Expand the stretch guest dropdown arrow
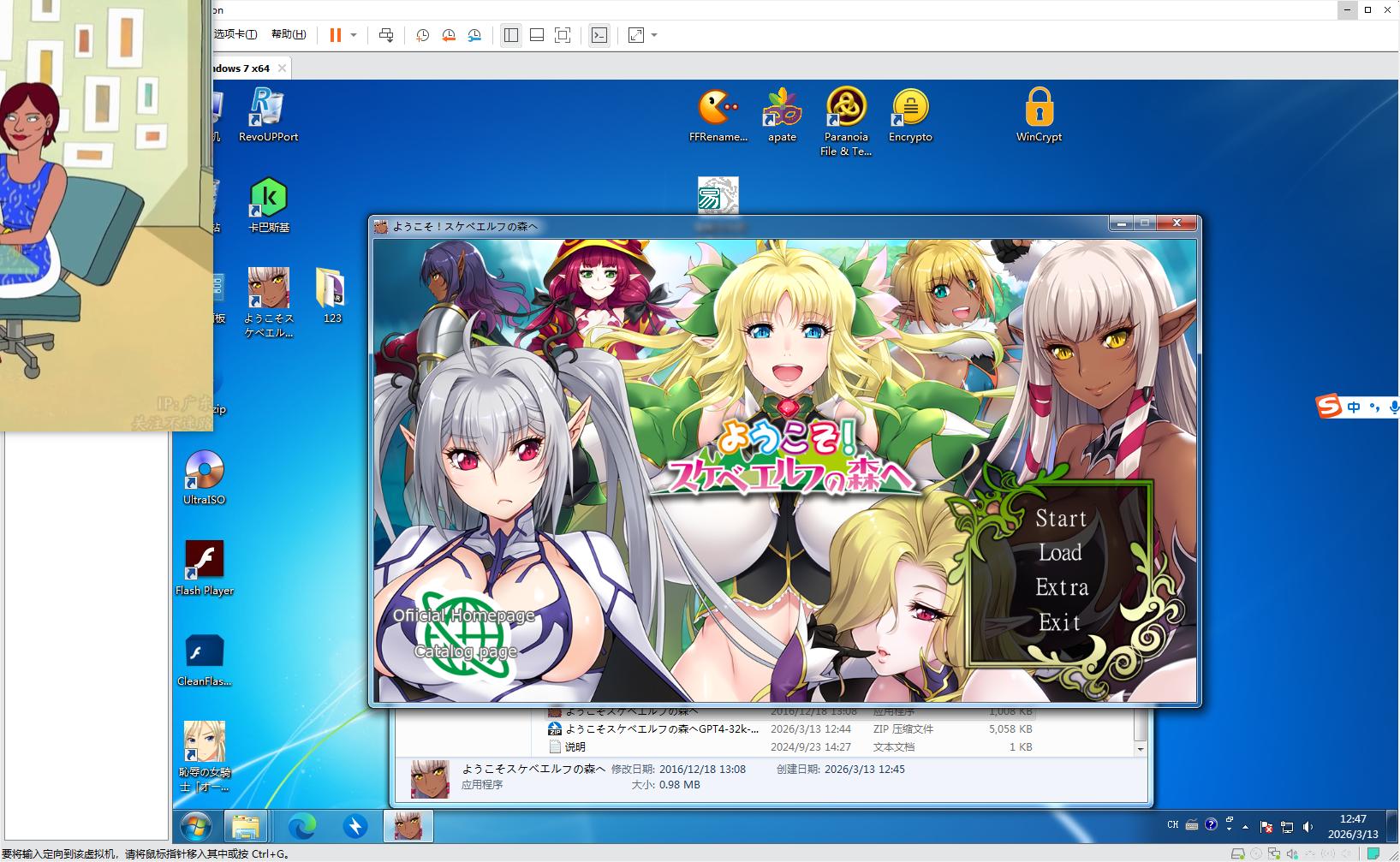This screenshot has height=862, width=1400. pos(654,35)
